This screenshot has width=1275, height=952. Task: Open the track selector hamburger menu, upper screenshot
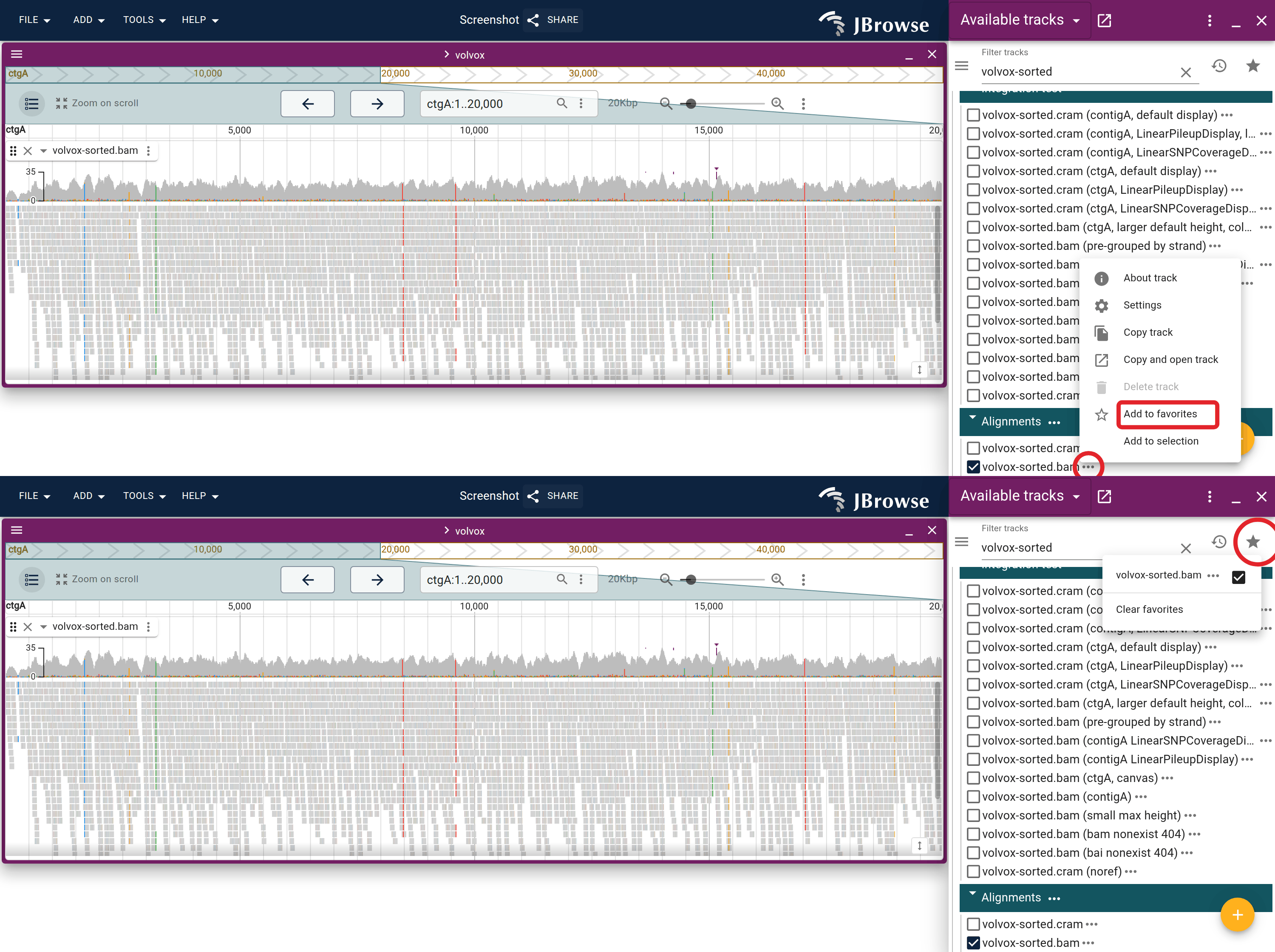click(x=962, y=66)
